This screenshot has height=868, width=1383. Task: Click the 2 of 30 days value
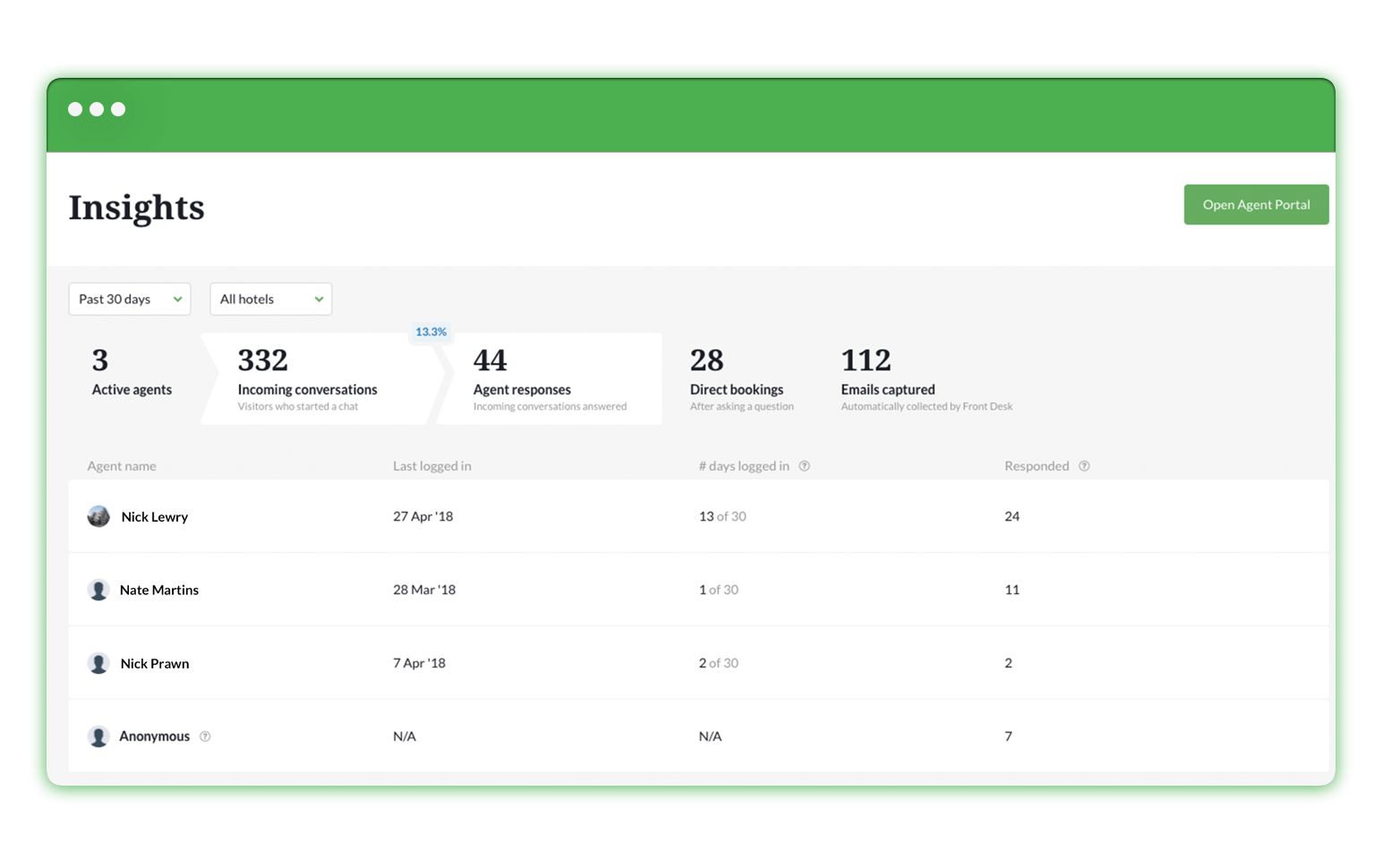click(x=718, y=663)
